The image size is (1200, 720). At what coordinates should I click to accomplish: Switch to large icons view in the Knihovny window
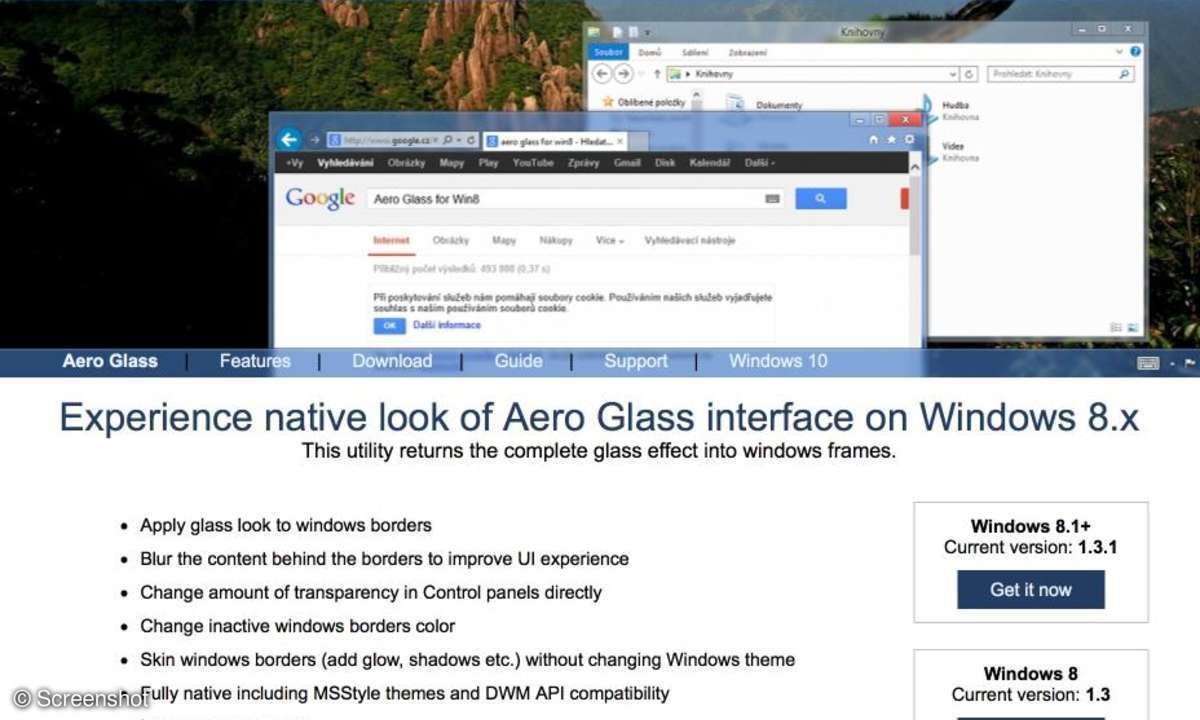[1132, 327]
